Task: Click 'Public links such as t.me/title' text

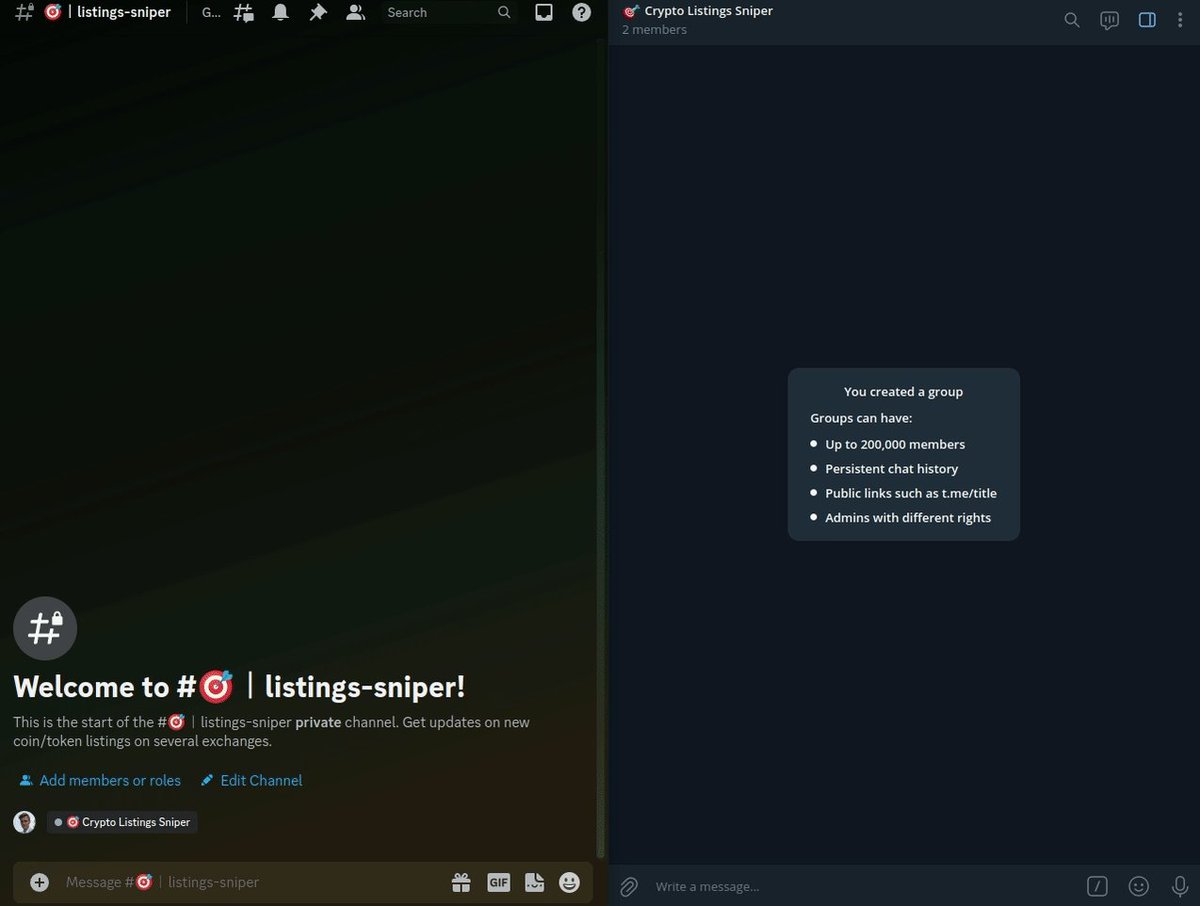Action: 911,493
